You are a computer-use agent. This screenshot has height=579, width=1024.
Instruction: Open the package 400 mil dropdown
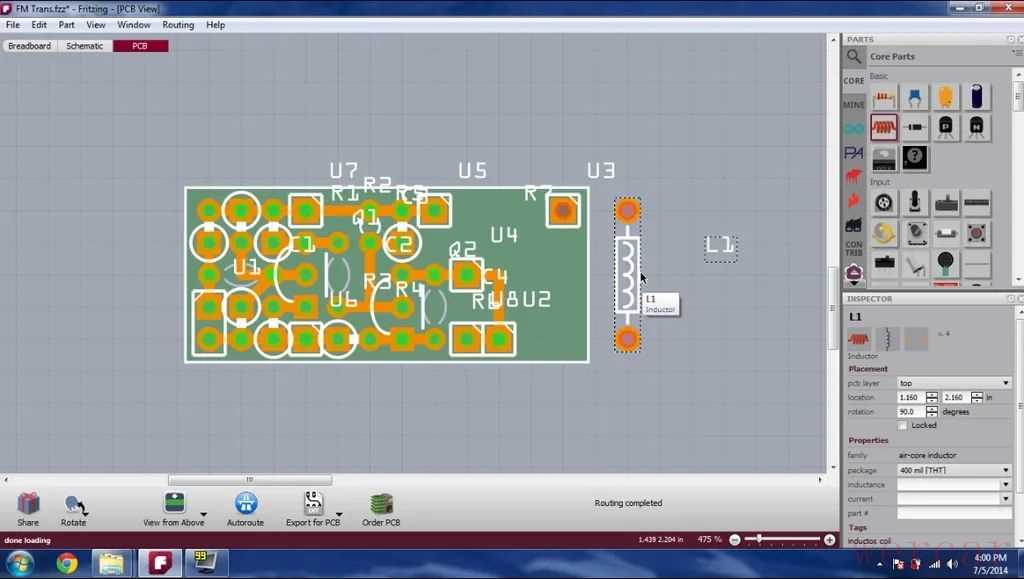(x=954, y=470)
